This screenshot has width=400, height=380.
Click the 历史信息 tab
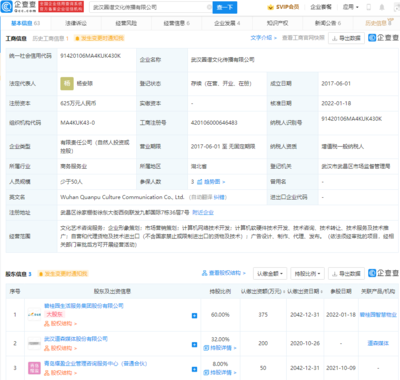tap(379, 23)
